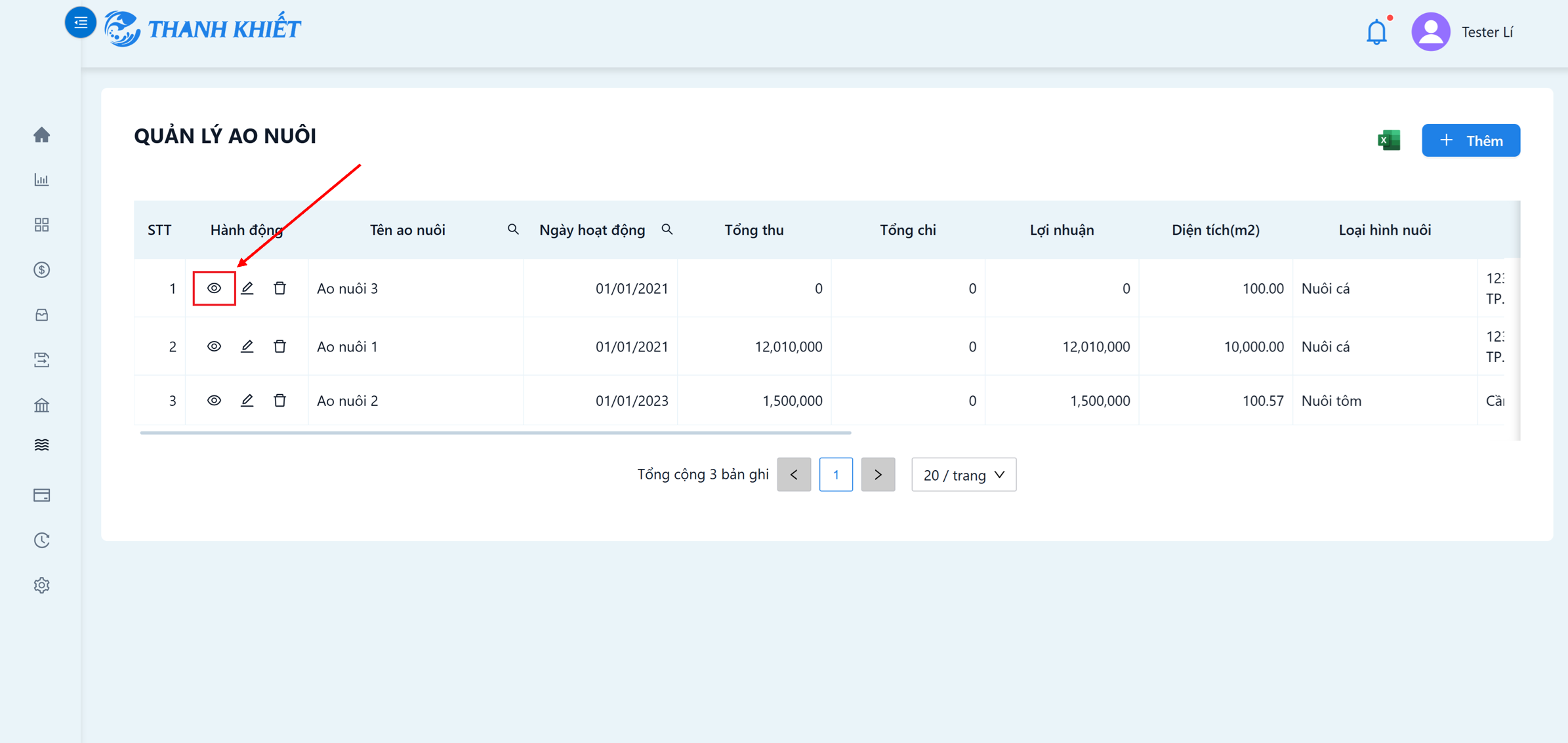
Task: View details of Ao nuôi 2 eye icon
Action: 214,400
